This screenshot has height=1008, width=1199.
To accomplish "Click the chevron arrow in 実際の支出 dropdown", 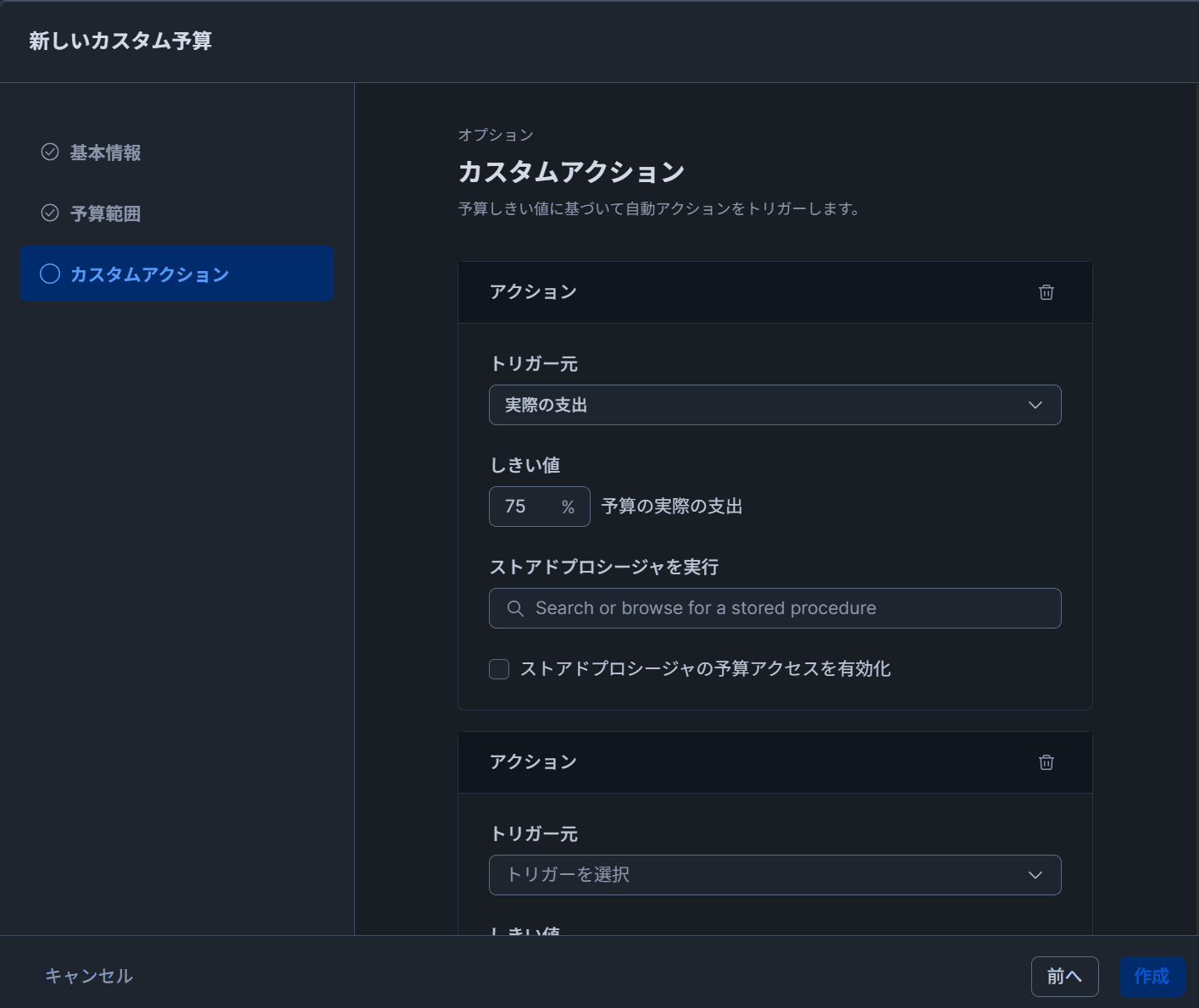I will (x=1035, y=405).
